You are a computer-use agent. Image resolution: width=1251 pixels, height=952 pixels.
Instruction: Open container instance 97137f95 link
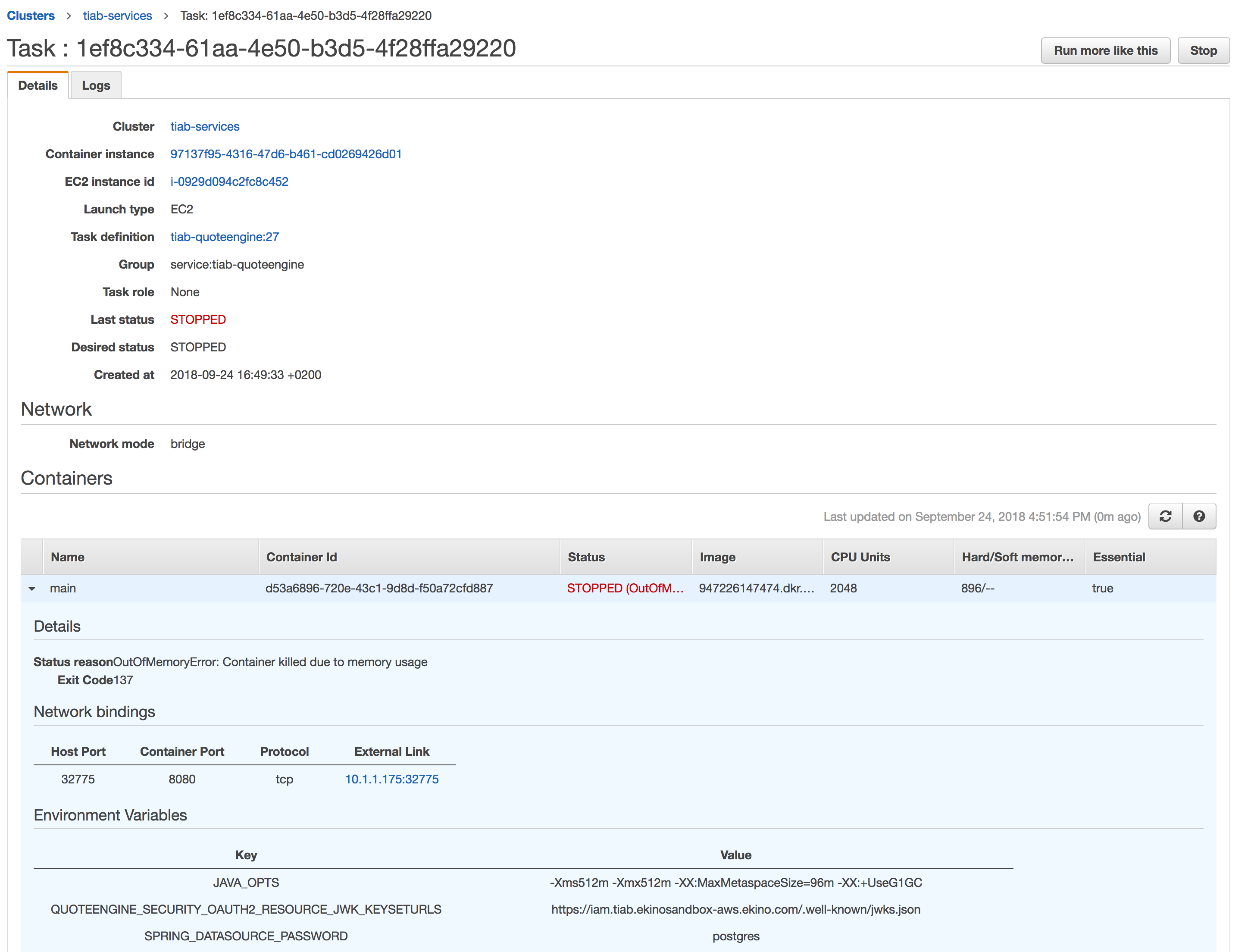pyautogui.click(x=286, y=154)
